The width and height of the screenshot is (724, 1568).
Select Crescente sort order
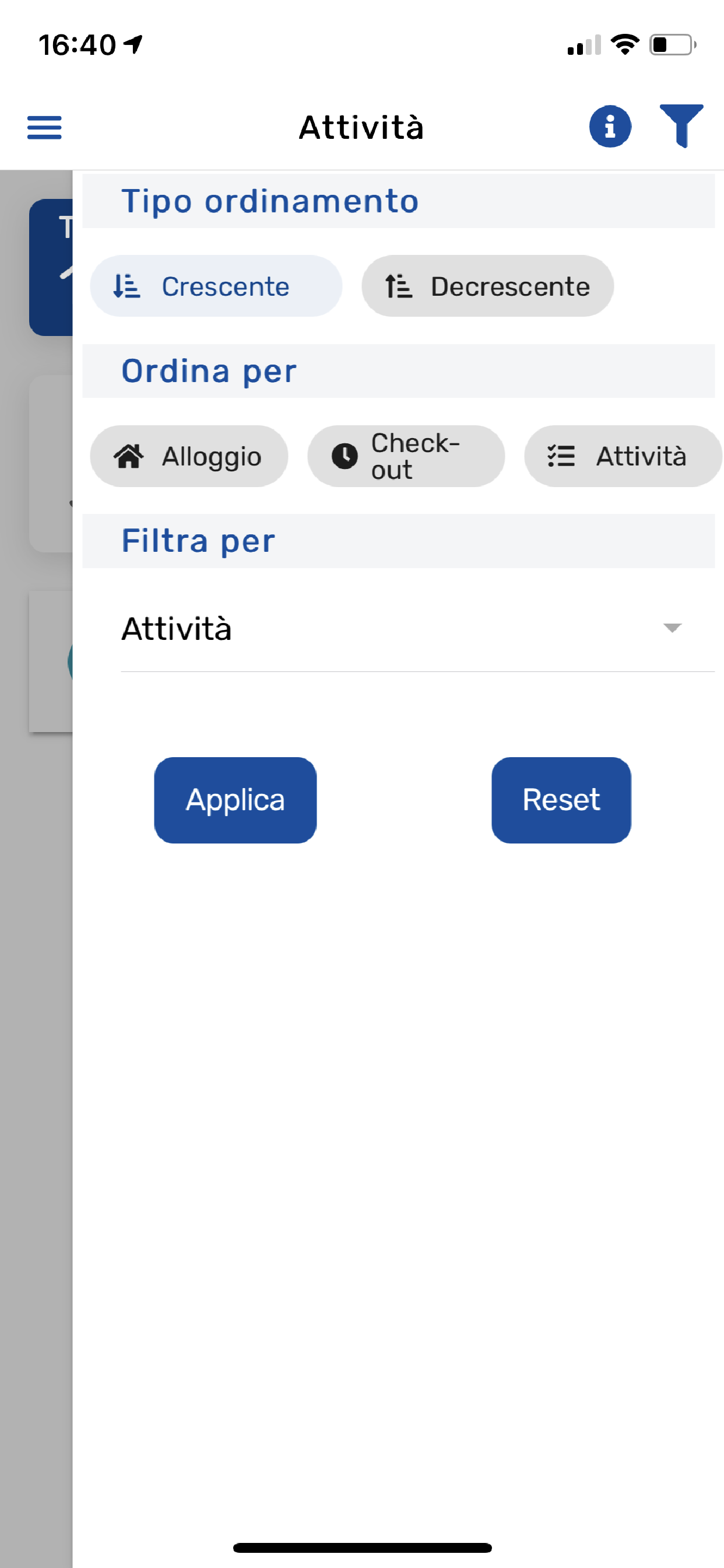[216, 286]
